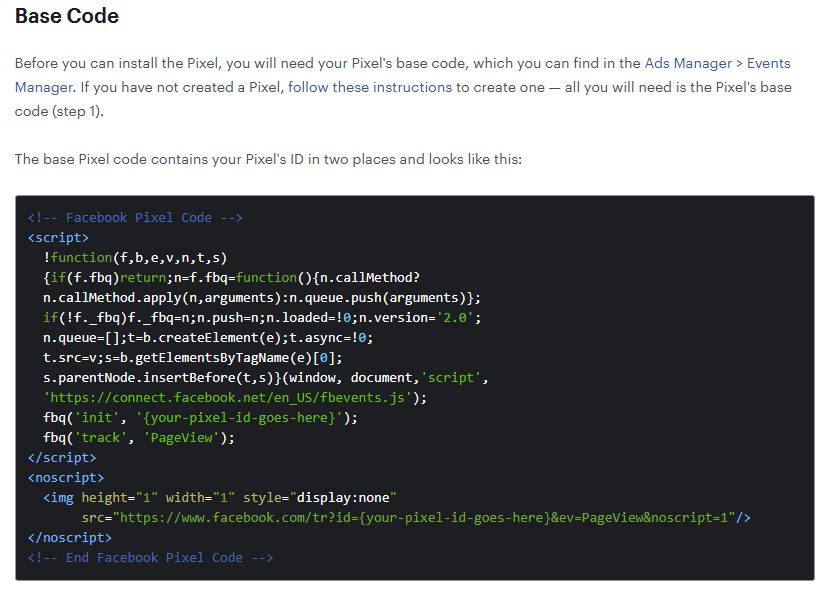Screen dimensions: 828x591
Task: Click the fbq 'init' code line
Action: [x=200, y=417]
